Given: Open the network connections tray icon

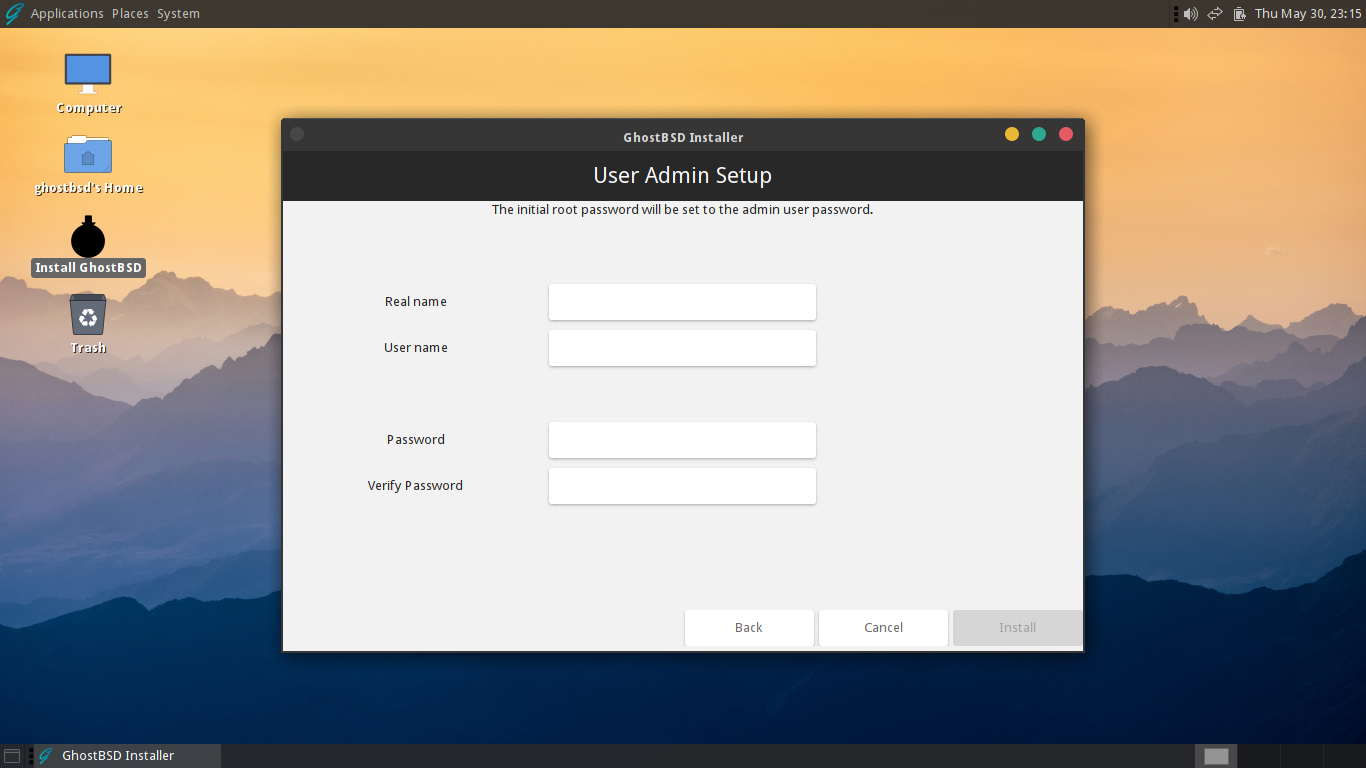Looking at the screenshot, I should [1215, 14].
